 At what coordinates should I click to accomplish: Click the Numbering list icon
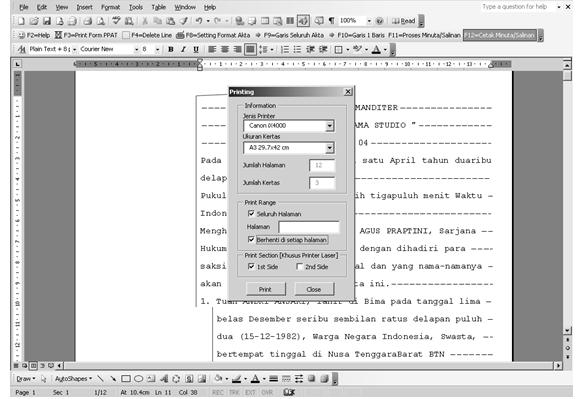click(285, 49)
